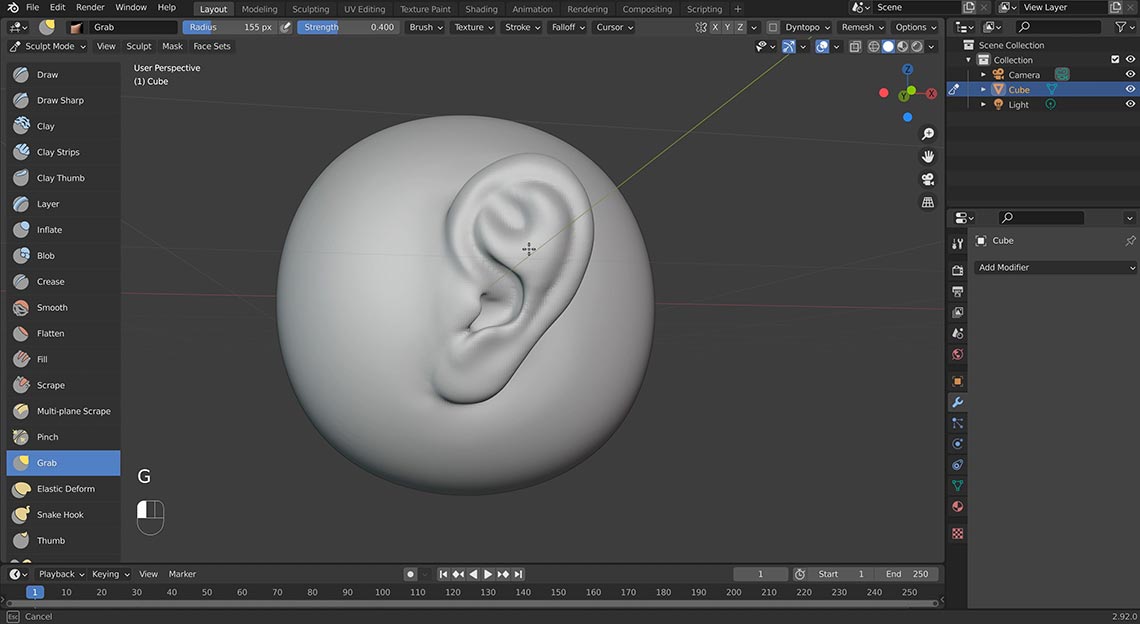Hide the Cube object in outliner

(x=1130, y=89)
